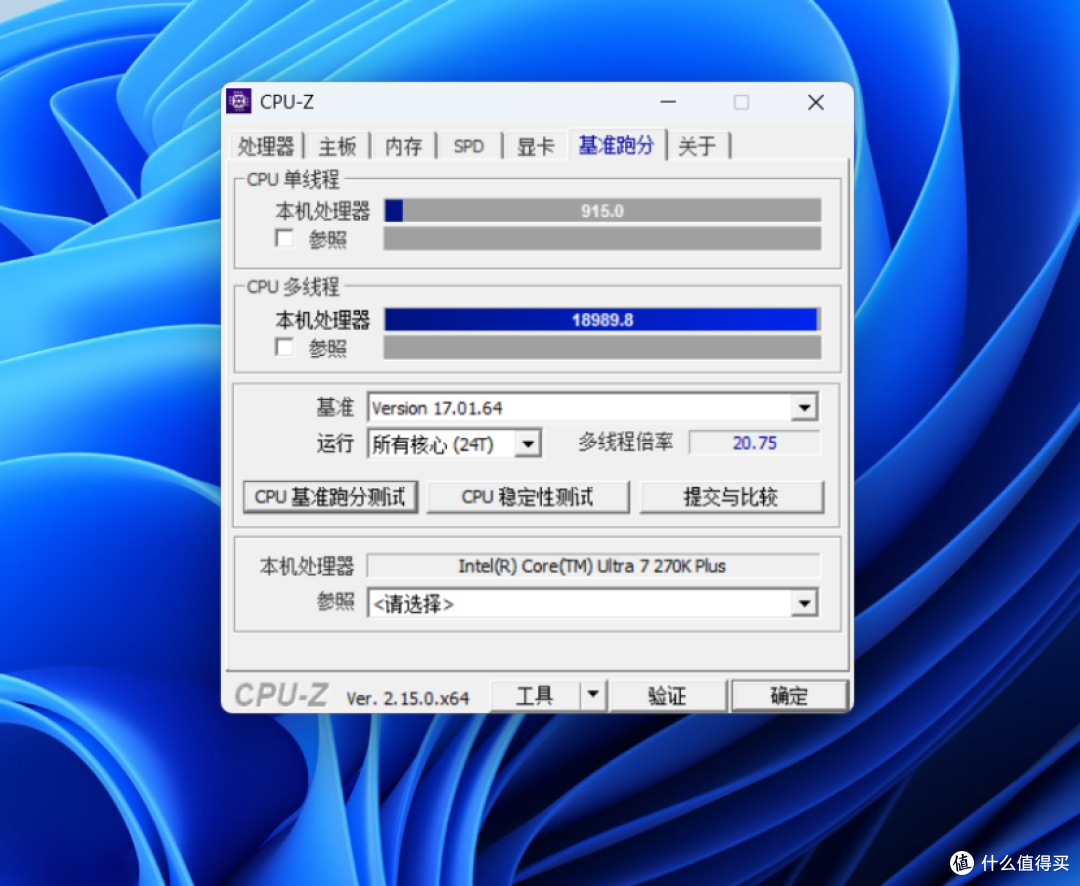This screenshot has width=1080, height=886.
Task: Select the 内存 tab
Action: (404, 146)
